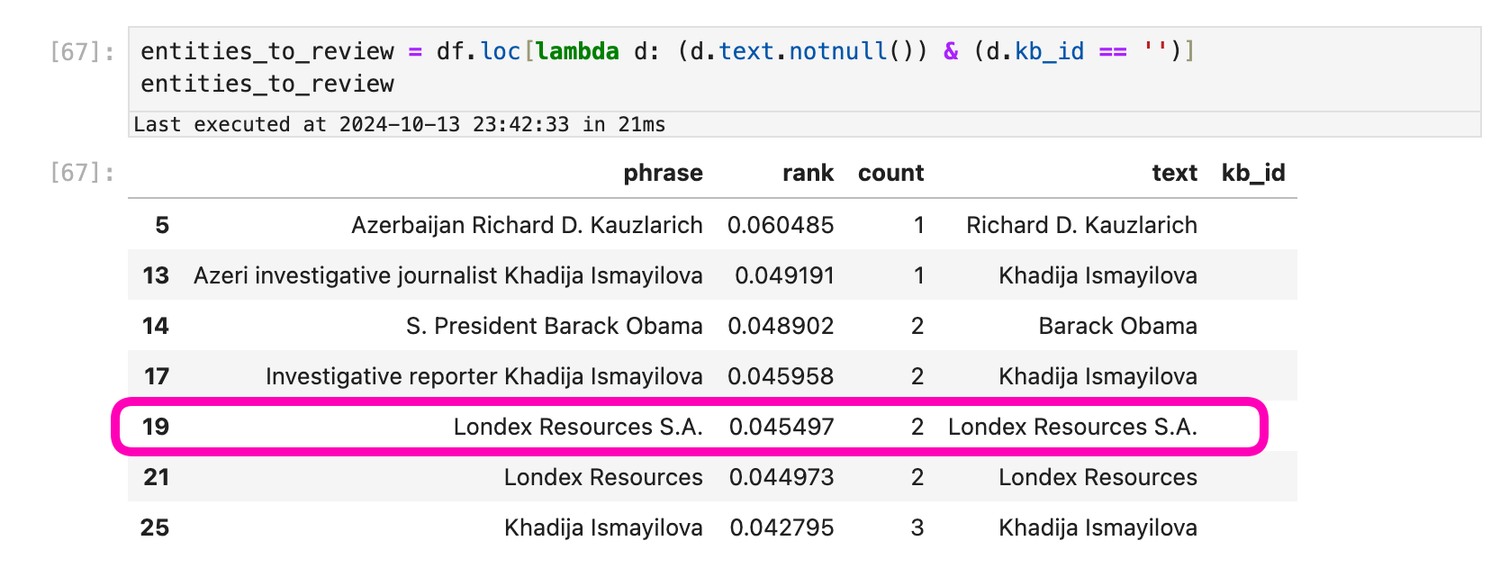Select phrase 'S. President Barack Obama'
Viewport: 1500px width, 585px height.
pos(555,325)
